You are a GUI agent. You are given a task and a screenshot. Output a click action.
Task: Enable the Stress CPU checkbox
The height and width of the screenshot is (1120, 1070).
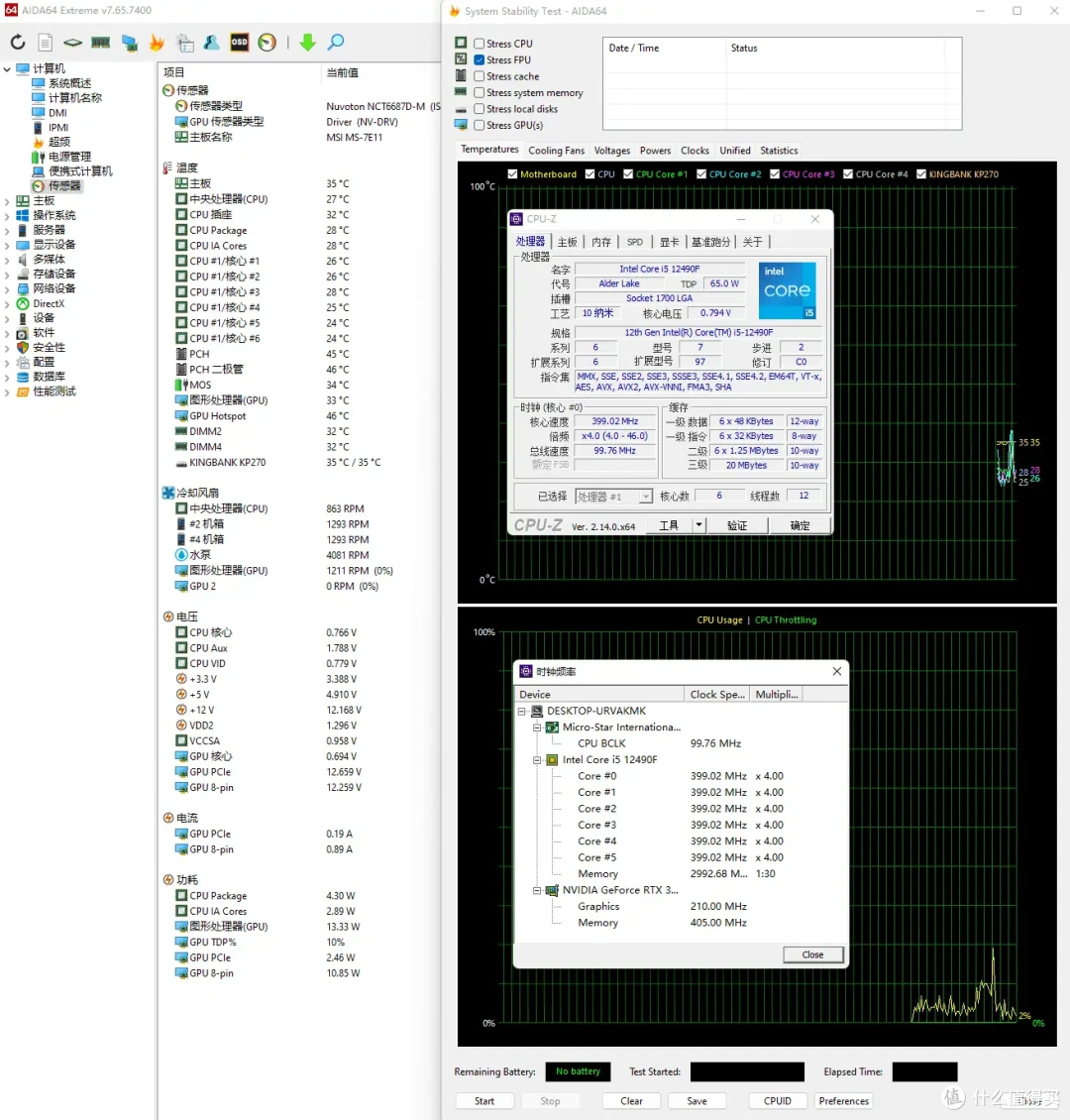pyautogui.click(x=479, y=44)
